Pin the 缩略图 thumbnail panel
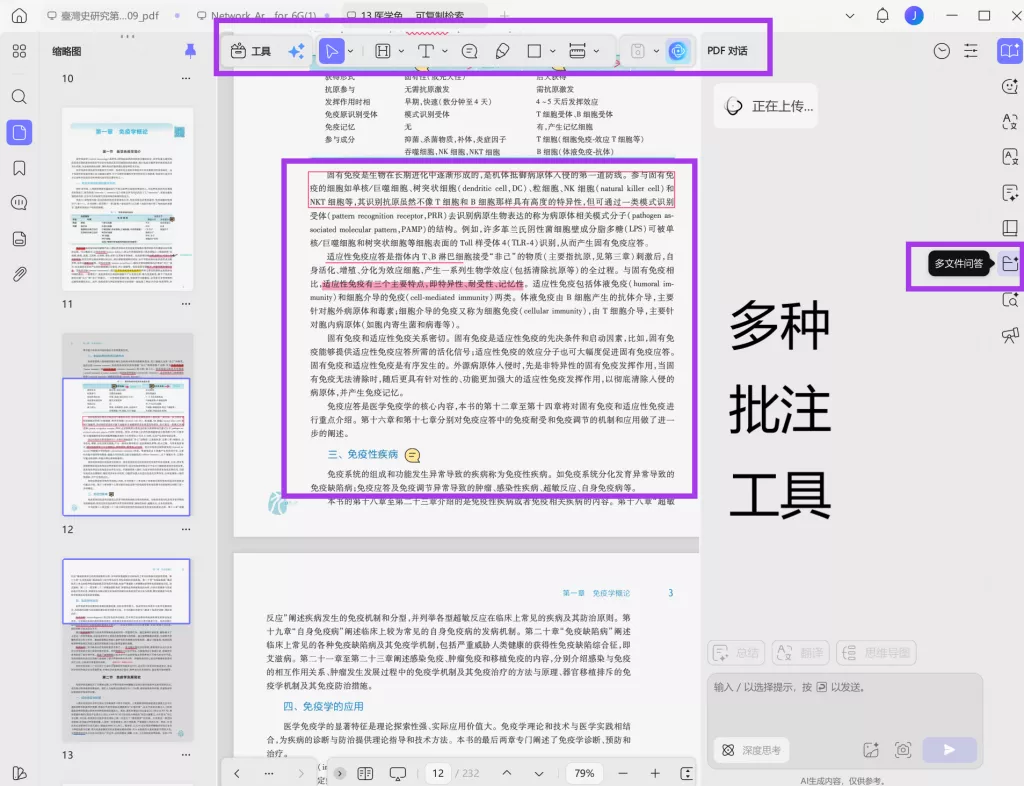 tap(190, 51)
